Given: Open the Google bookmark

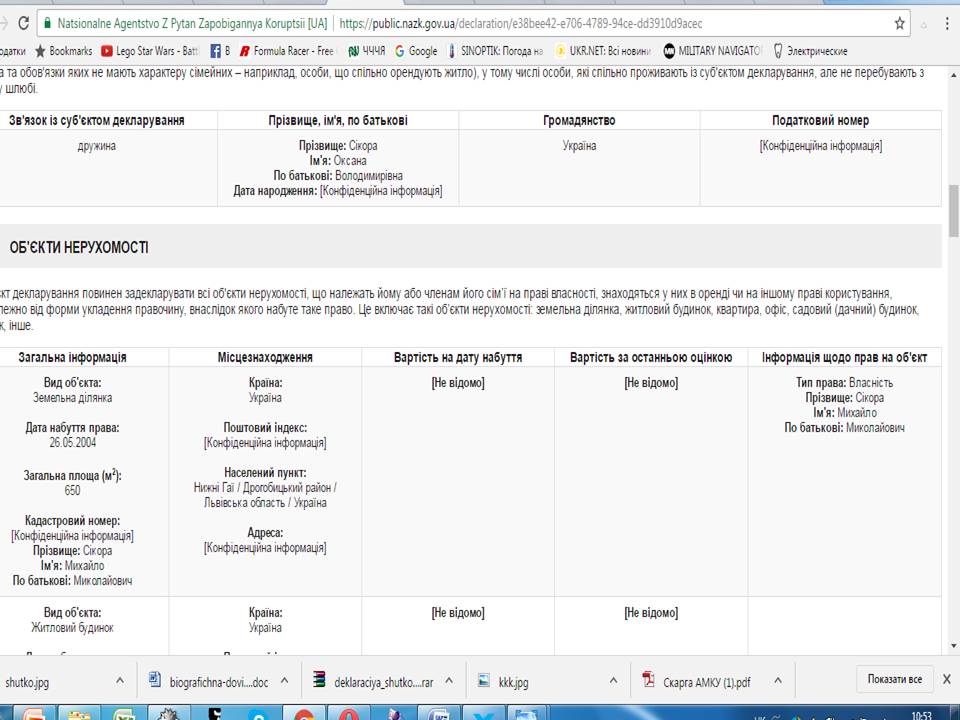Looking at the screenshot, I should coord(416,51).
